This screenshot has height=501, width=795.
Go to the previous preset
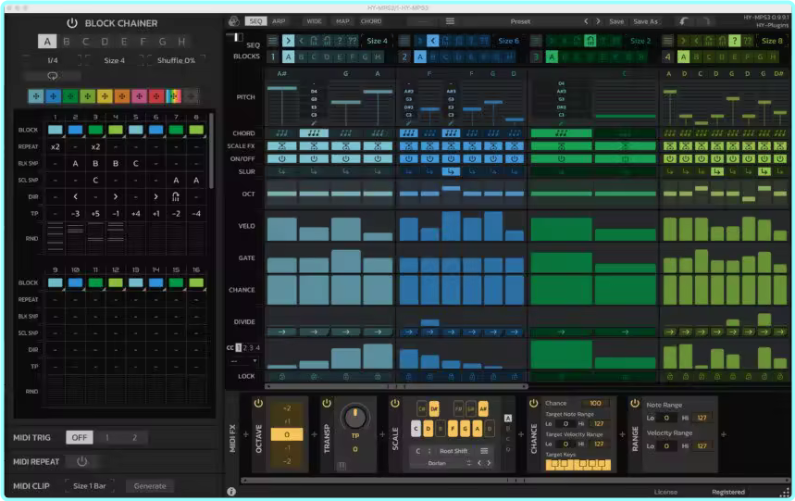coord(586,21)
